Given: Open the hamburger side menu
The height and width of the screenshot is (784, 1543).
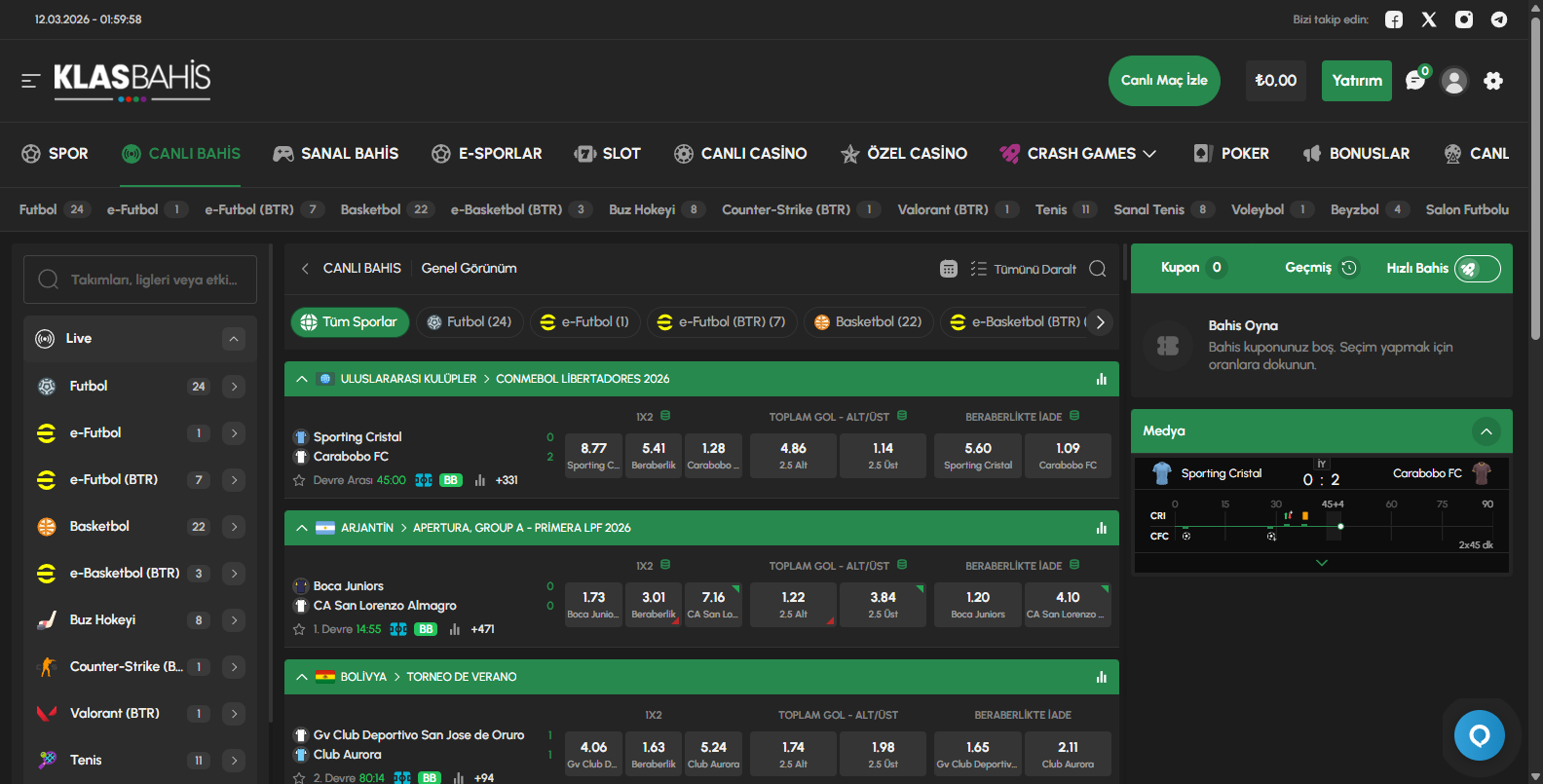Looking at the screenshot, I should 31,81.
